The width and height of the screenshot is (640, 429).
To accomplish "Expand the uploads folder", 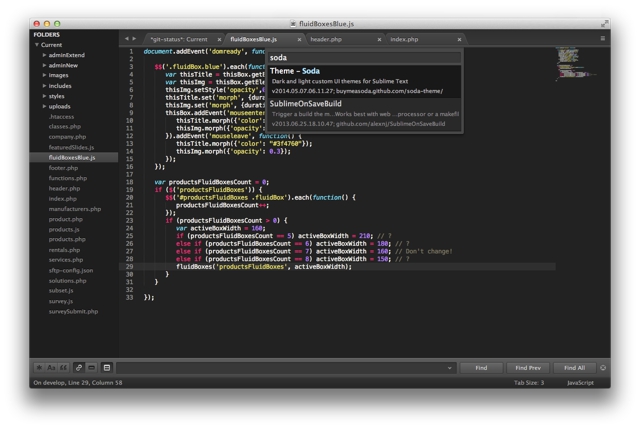I will (44, 106).
